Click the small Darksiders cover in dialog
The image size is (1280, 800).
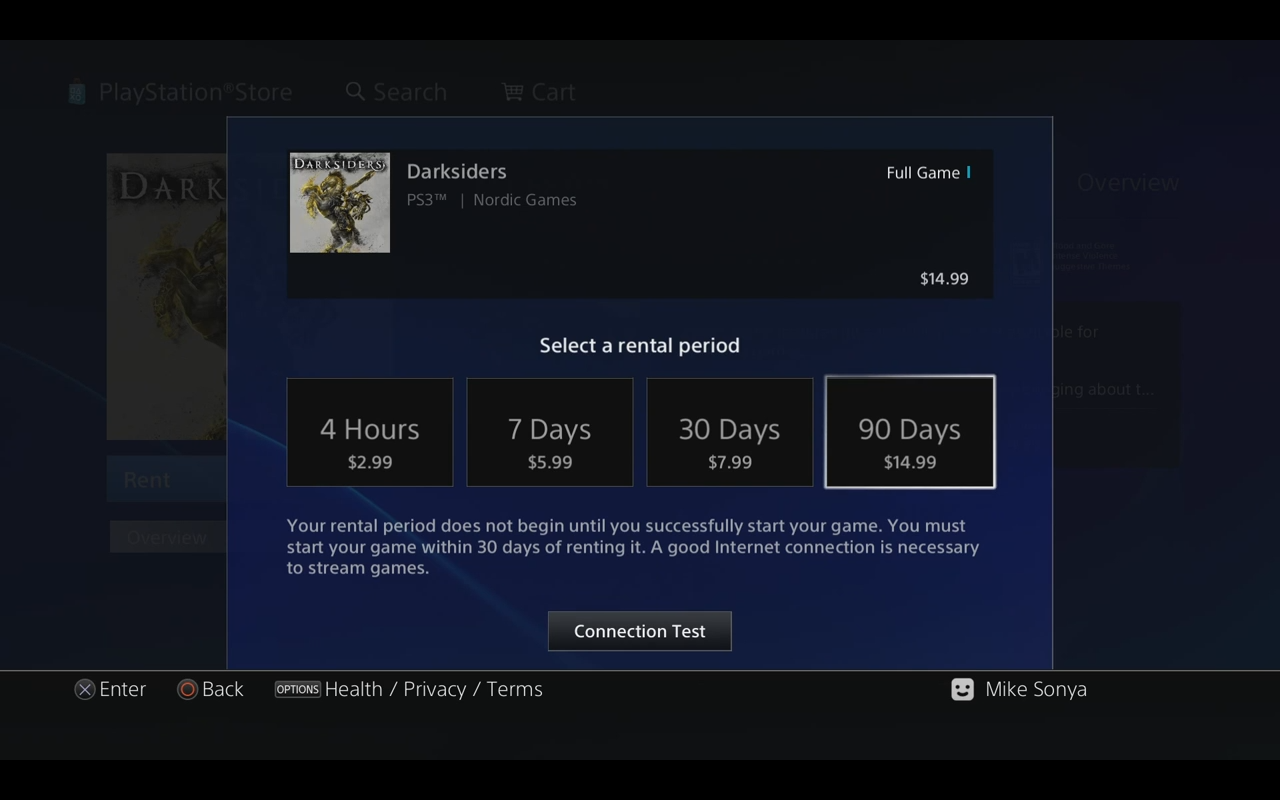(x=340, y=203)
